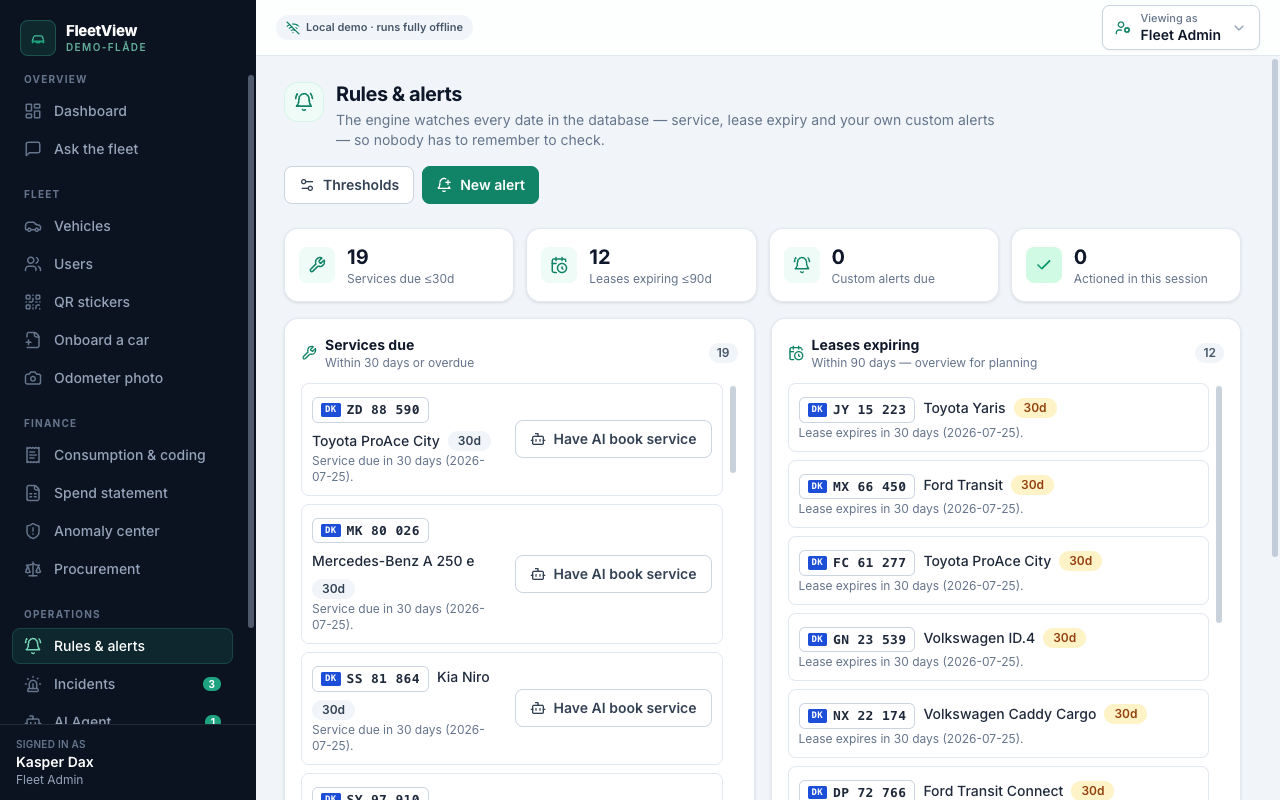Screen dimensions: 1280x800
Task: Click the robot icon on Kia Niro's button
Action: click(538, 708)
